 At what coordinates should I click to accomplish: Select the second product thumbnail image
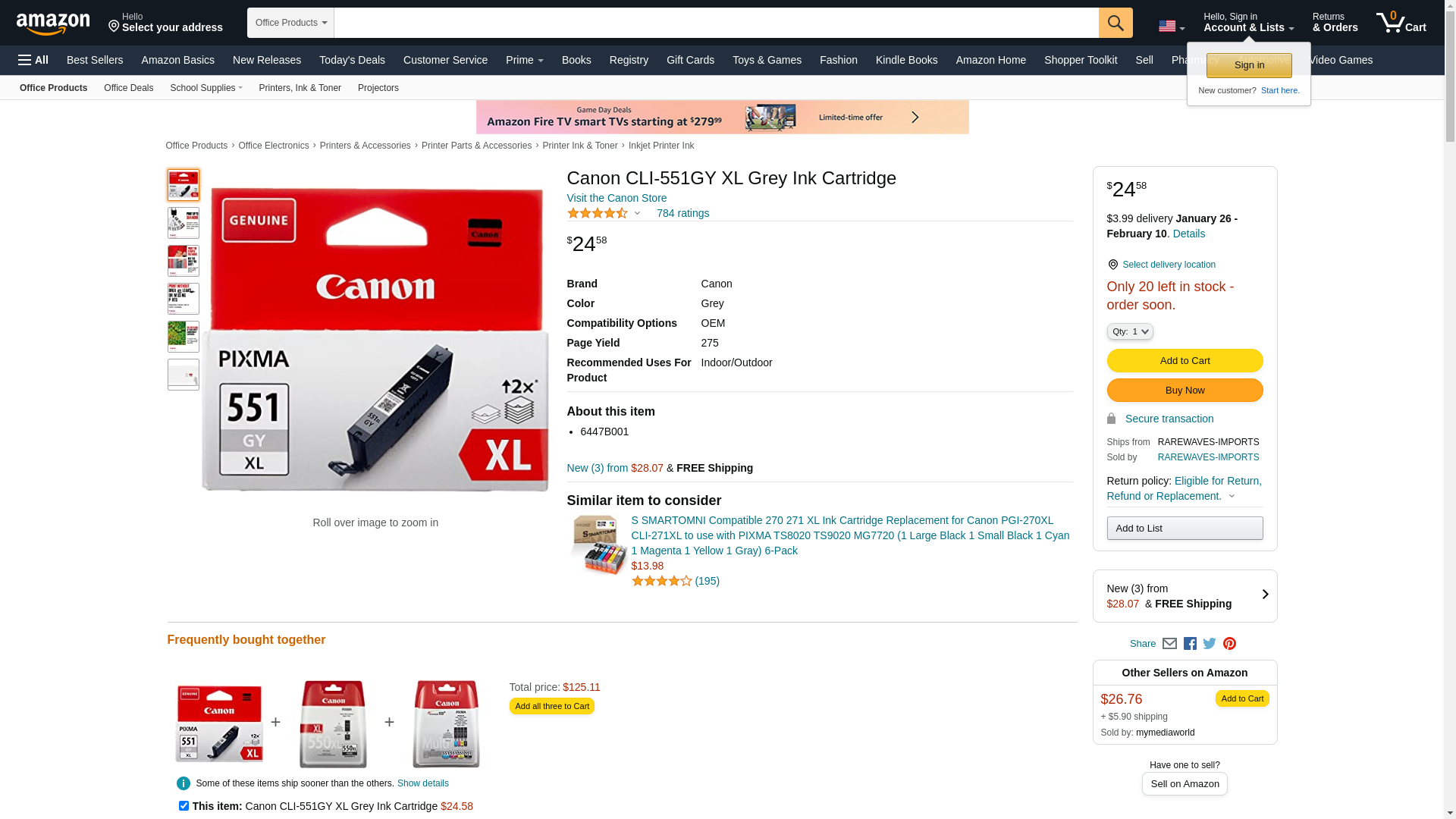pyautogui.click(x=184, y=223)
